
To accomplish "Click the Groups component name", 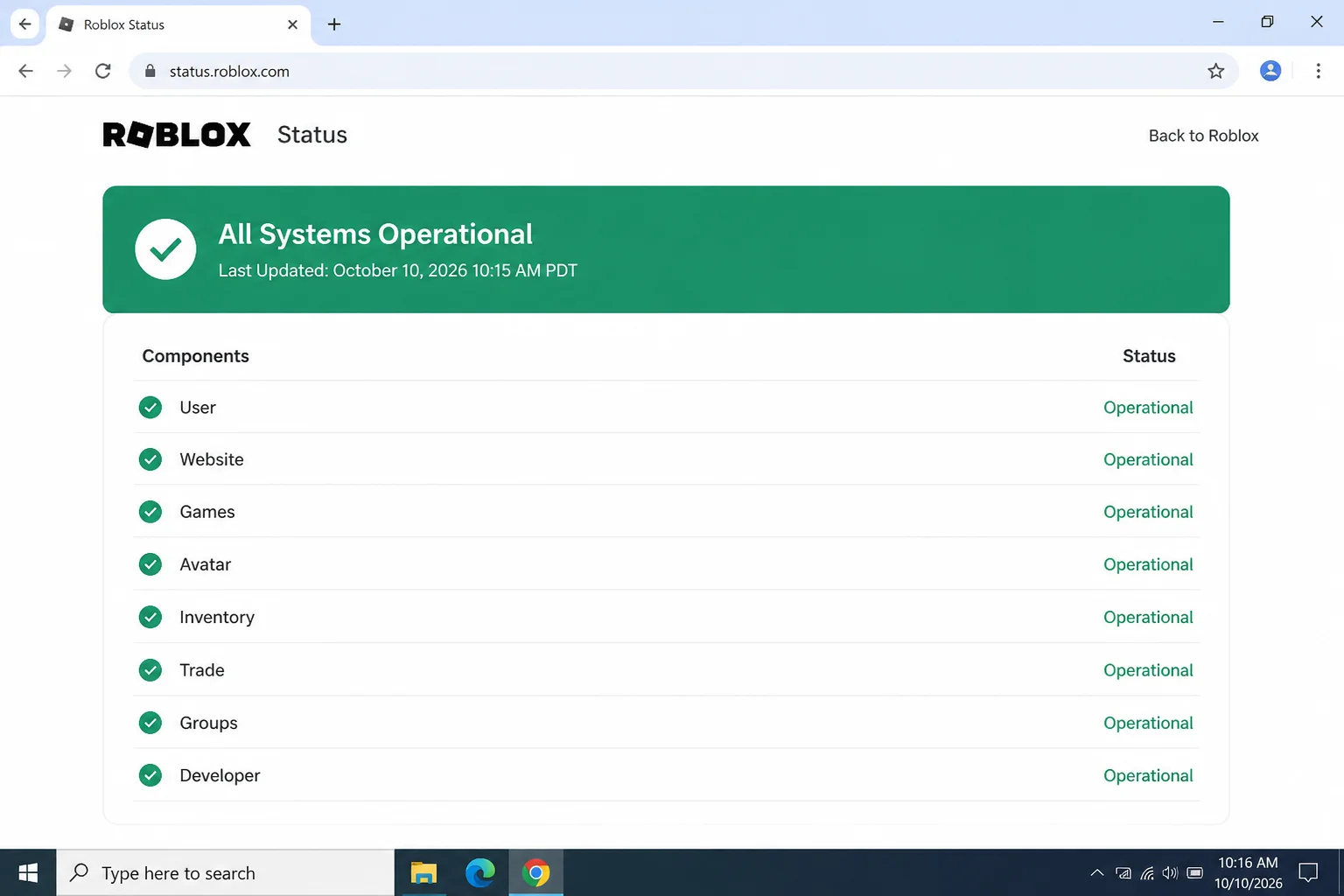I will pos(208,723).
